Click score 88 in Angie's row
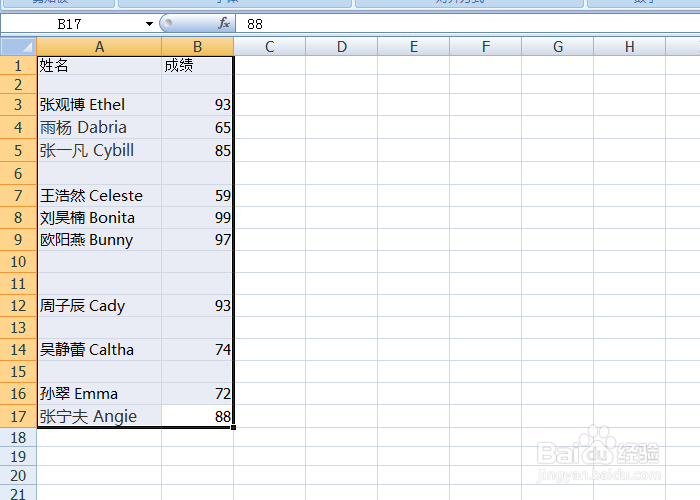700x500 pixels. [x=197, y=416]
